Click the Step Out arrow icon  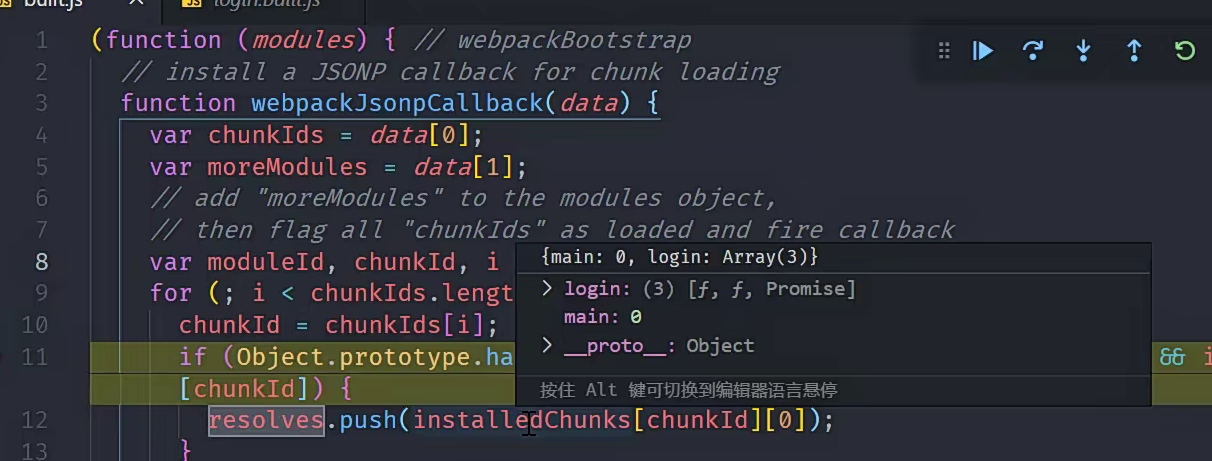[1134, 51]
